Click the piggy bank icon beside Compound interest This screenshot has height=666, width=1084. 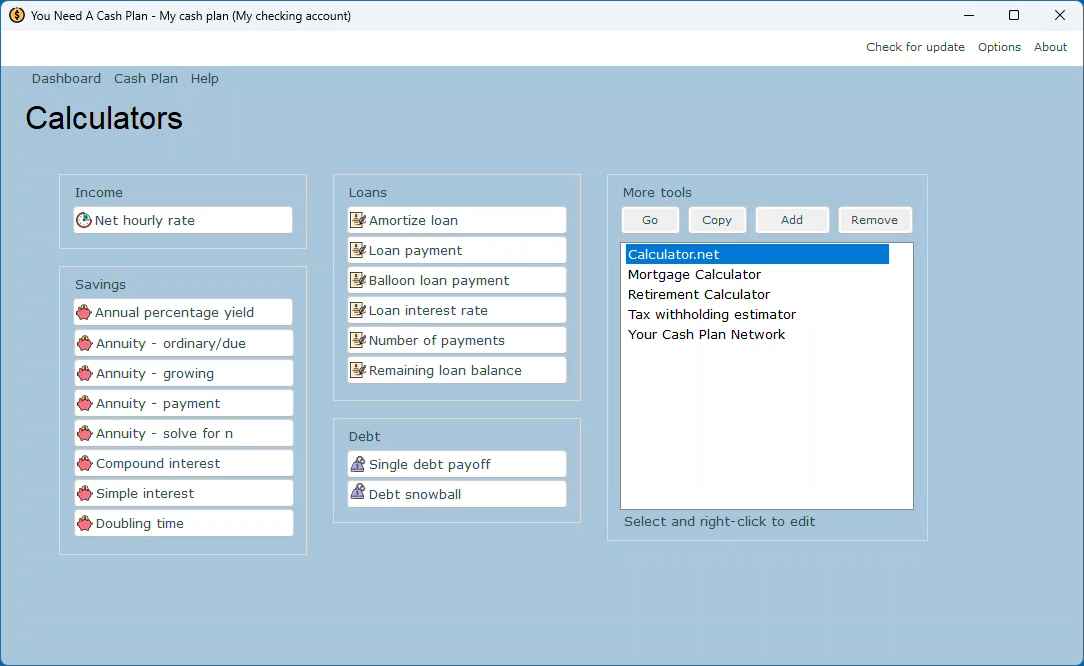point(84,464)
